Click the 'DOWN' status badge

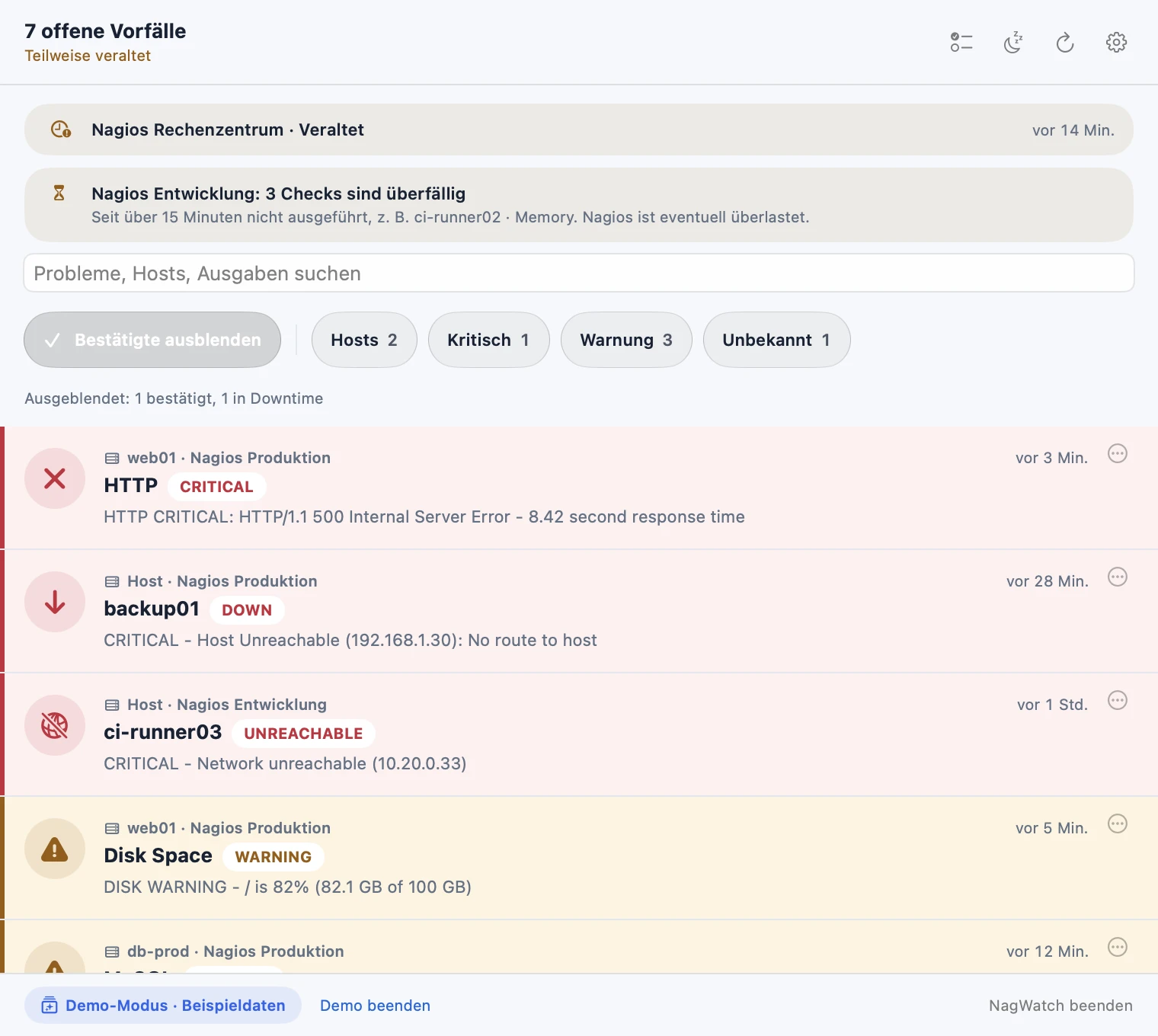247,610
